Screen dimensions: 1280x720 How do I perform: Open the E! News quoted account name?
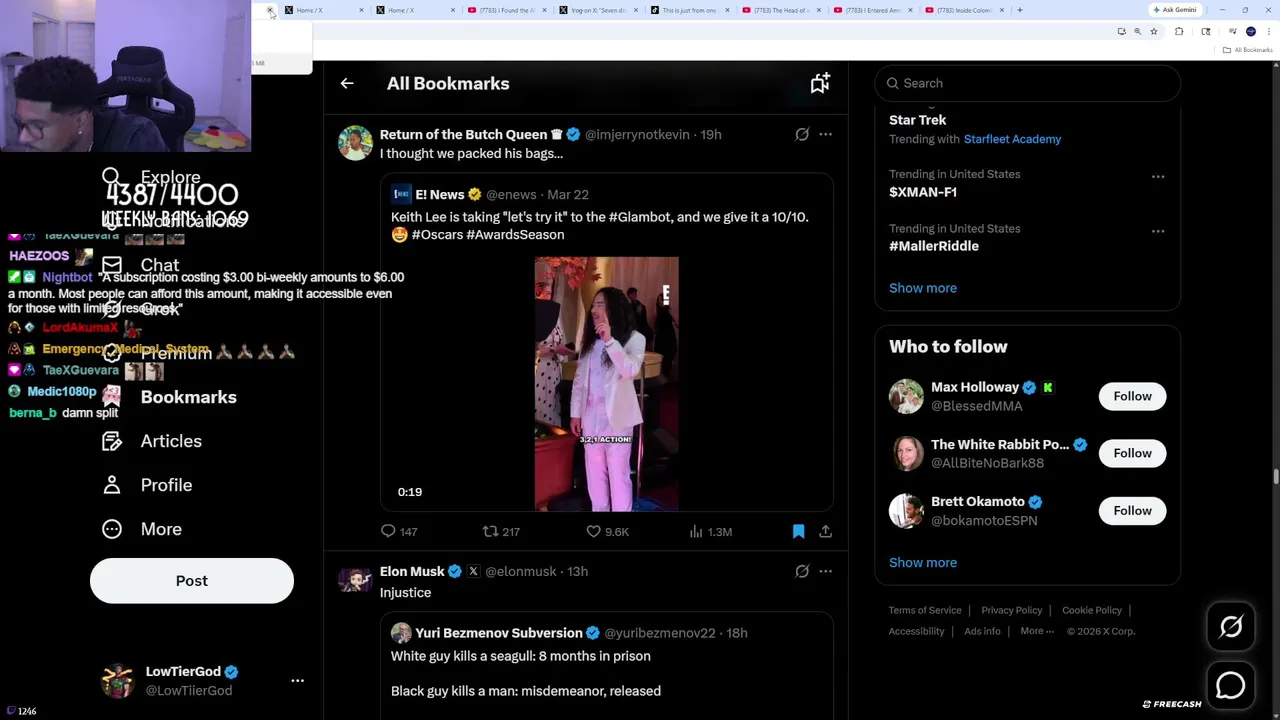(x=439, y=194)
